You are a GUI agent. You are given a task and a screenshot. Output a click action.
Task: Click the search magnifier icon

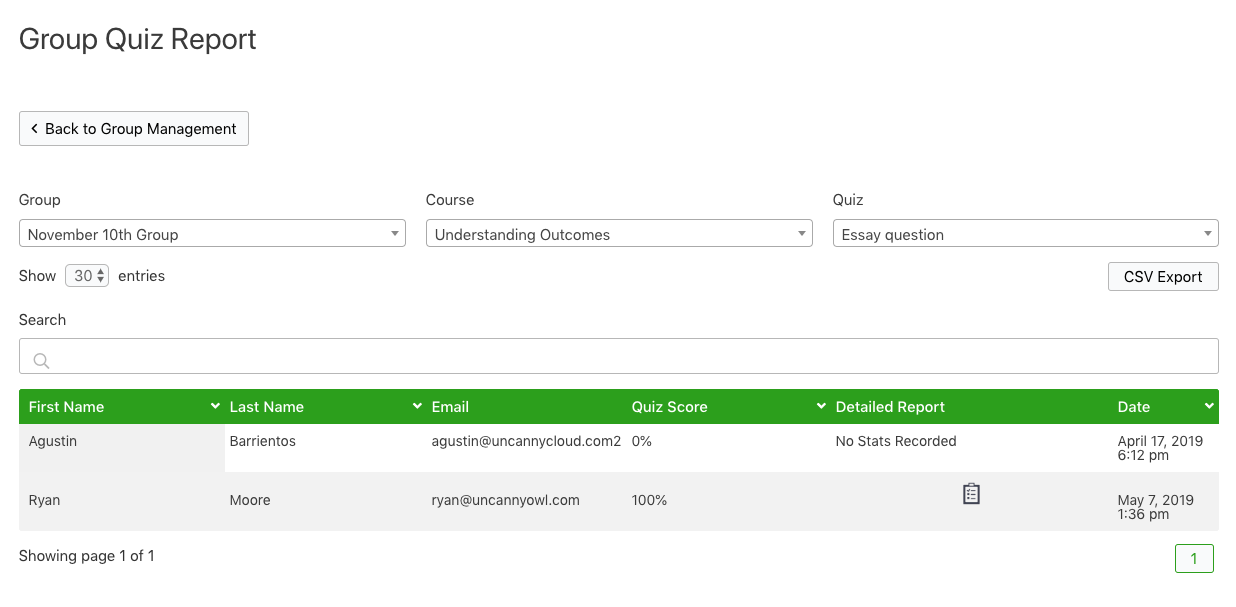pyautogui.click(x=41, y=361)
